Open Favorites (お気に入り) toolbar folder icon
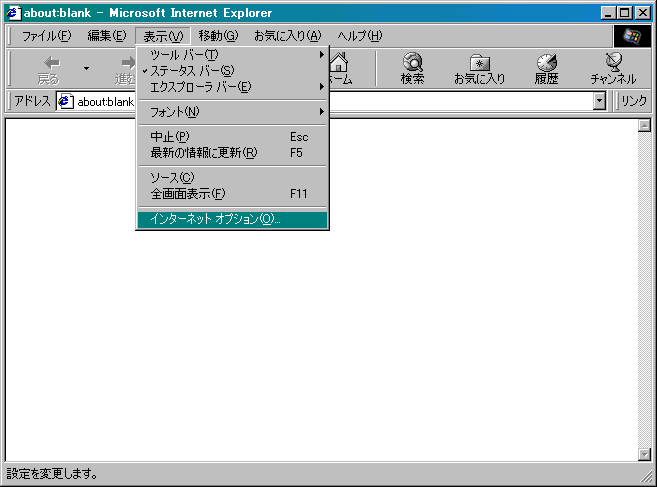 [x=480, y=69]
